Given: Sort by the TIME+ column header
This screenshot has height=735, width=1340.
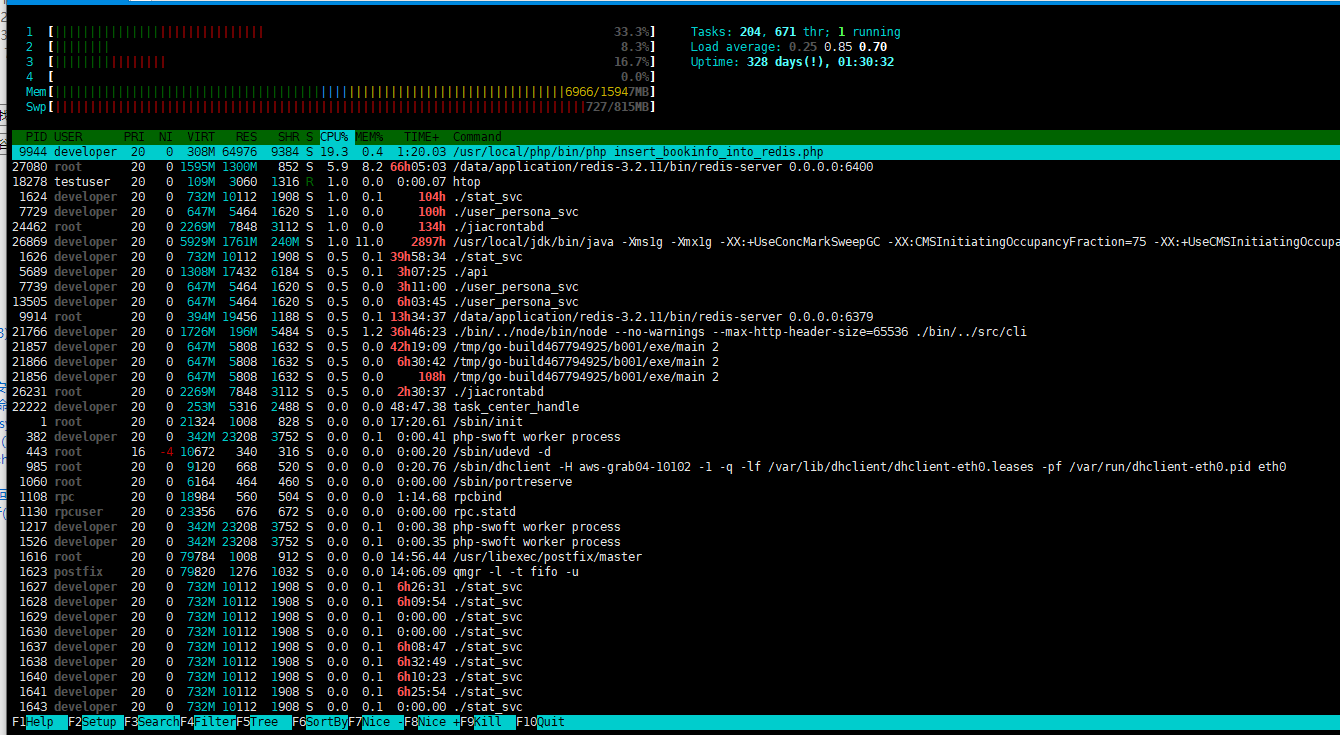Looking at the screenshot, I should (422, 137).
